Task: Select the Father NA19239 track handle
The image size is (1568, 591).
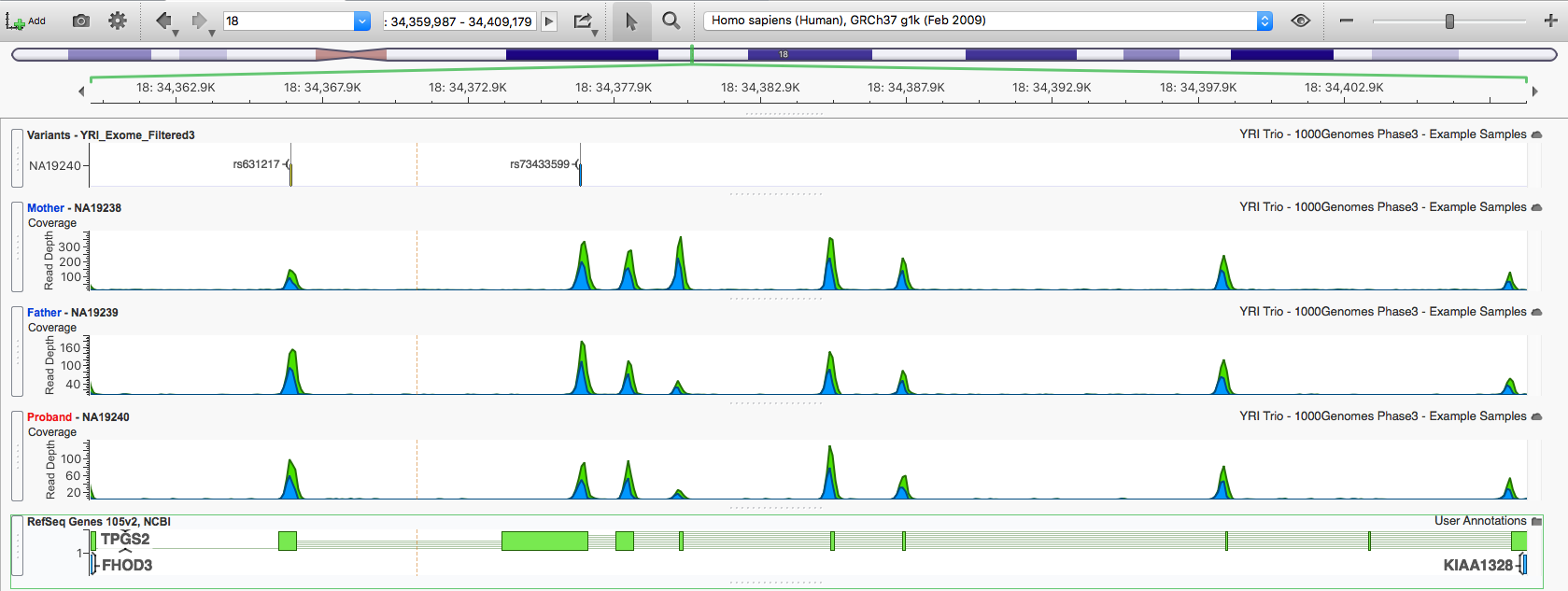Action: [x=17, y=352]
